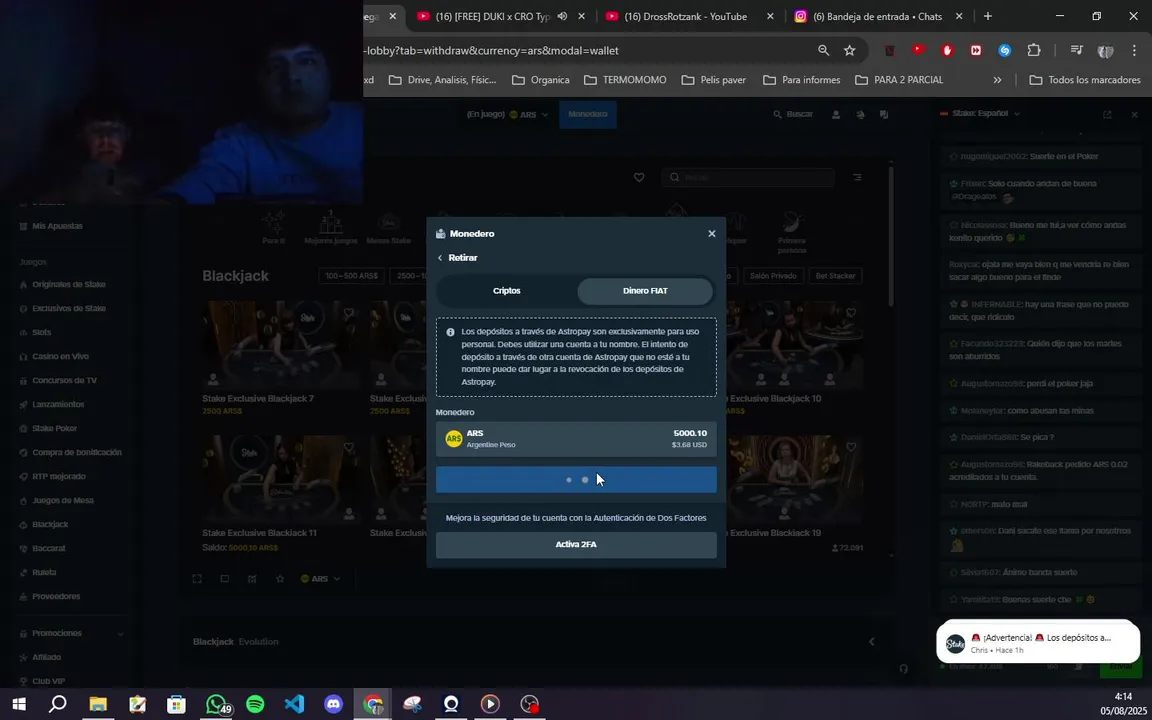Open a new browser tab
Image resolution: width=1152 pixels, height=720 pixels.
[x=987, y=16]
